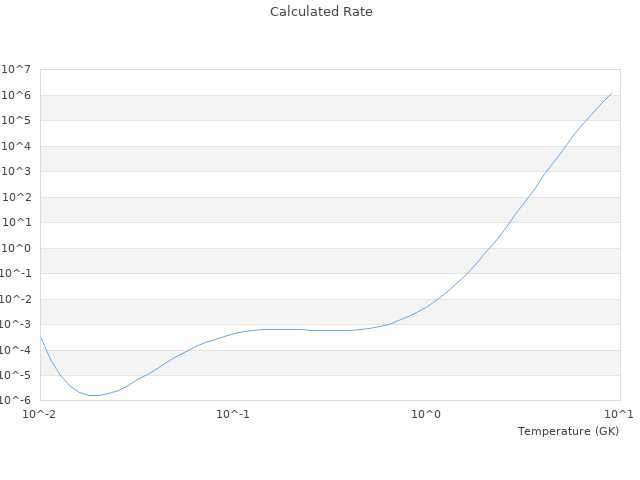Select the 10^2 y-axis tick label
The width and height of the screenshot is (640, 480).
click(16, 197)
